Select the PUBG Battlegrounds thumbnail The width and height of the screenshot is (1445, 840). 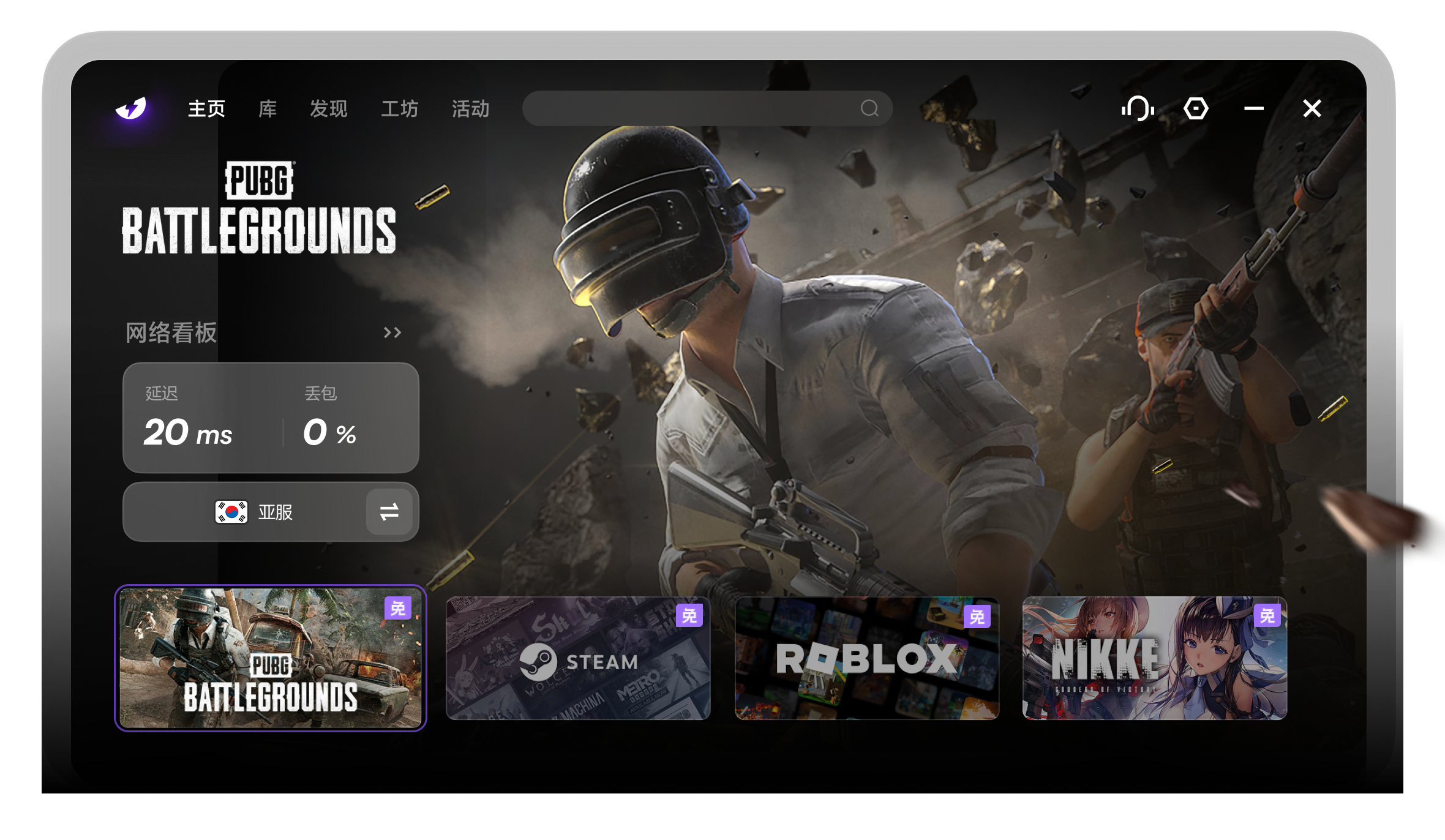[x=271, y=658]
